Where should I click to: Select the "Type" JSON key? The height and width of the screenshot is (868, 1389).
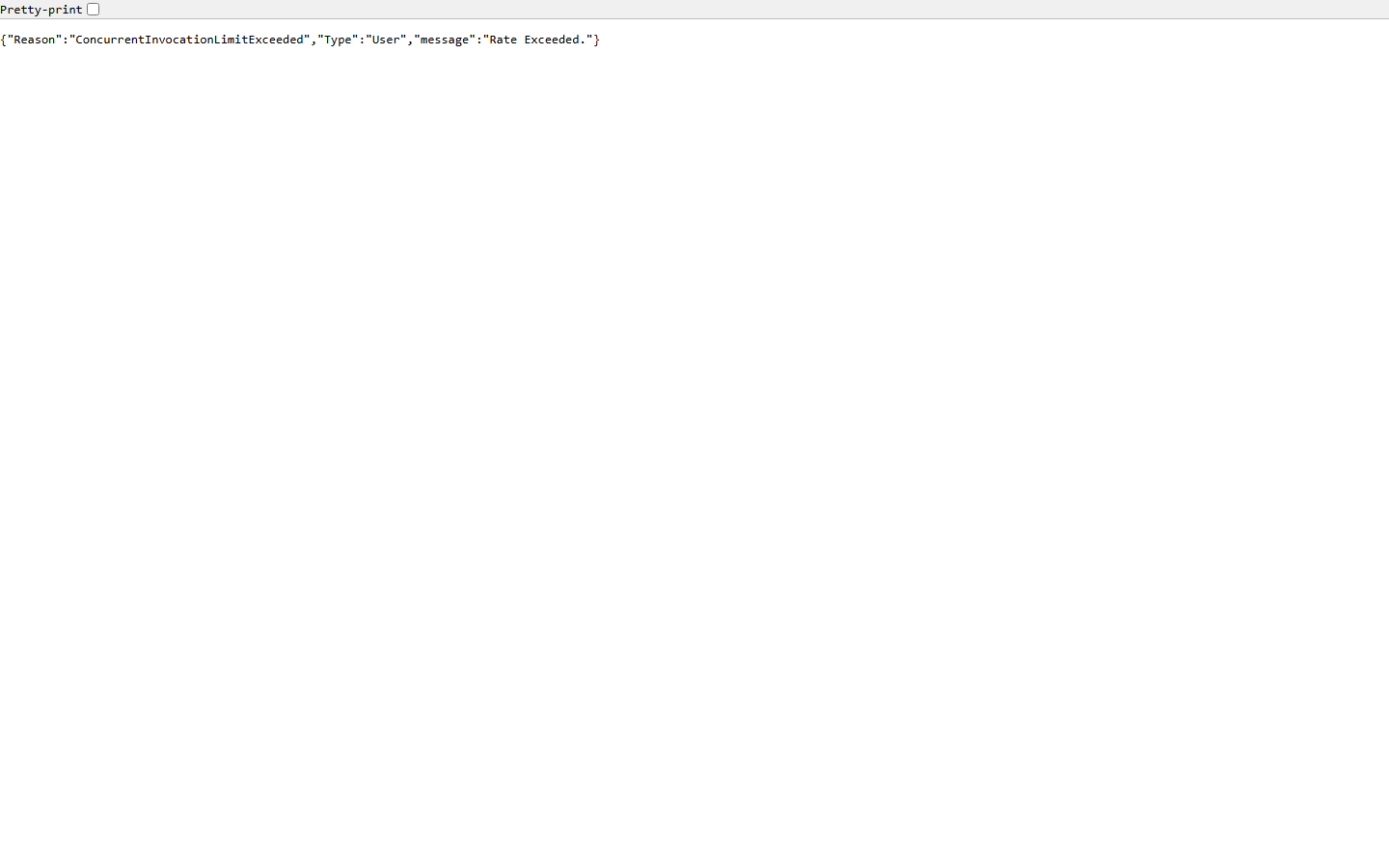tap(338, 40)
